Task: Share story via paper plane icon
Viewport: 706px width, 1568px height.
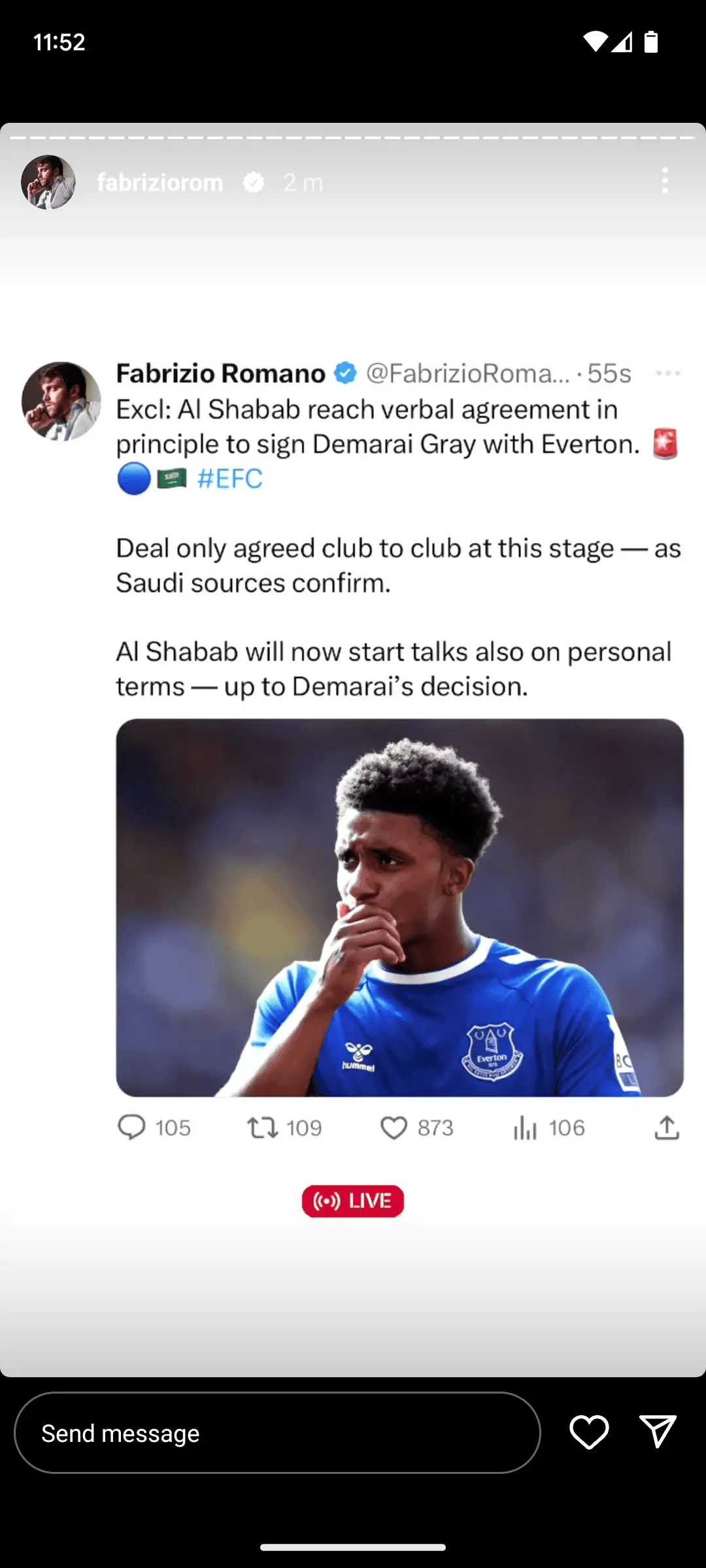Action: [657, 1432]
